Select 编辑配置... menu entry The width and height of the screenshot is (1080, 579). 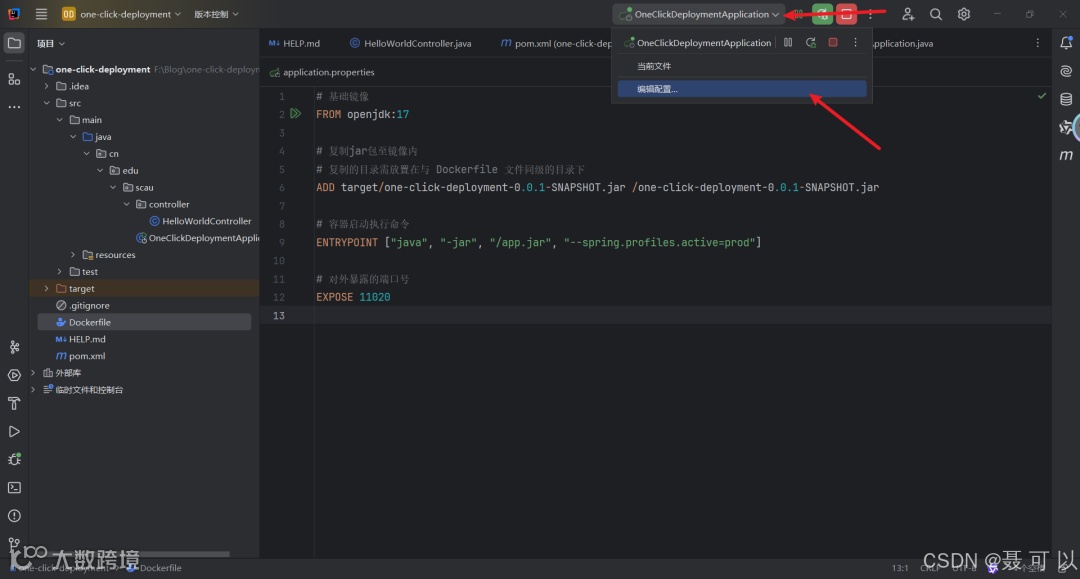pos(742,89)
